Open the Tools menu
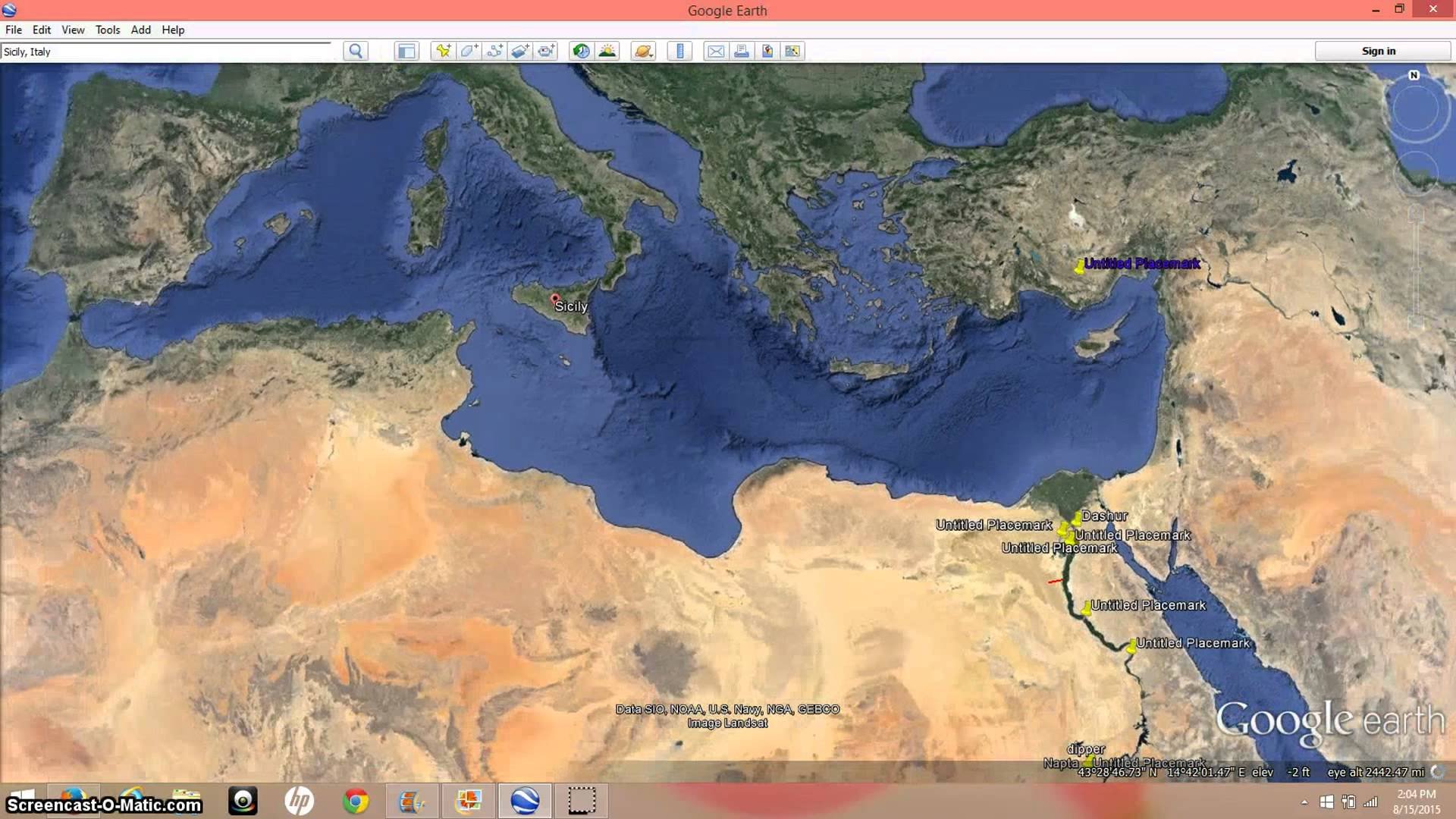This screenshot has height=819, width=1456. [x=108, y=30]
